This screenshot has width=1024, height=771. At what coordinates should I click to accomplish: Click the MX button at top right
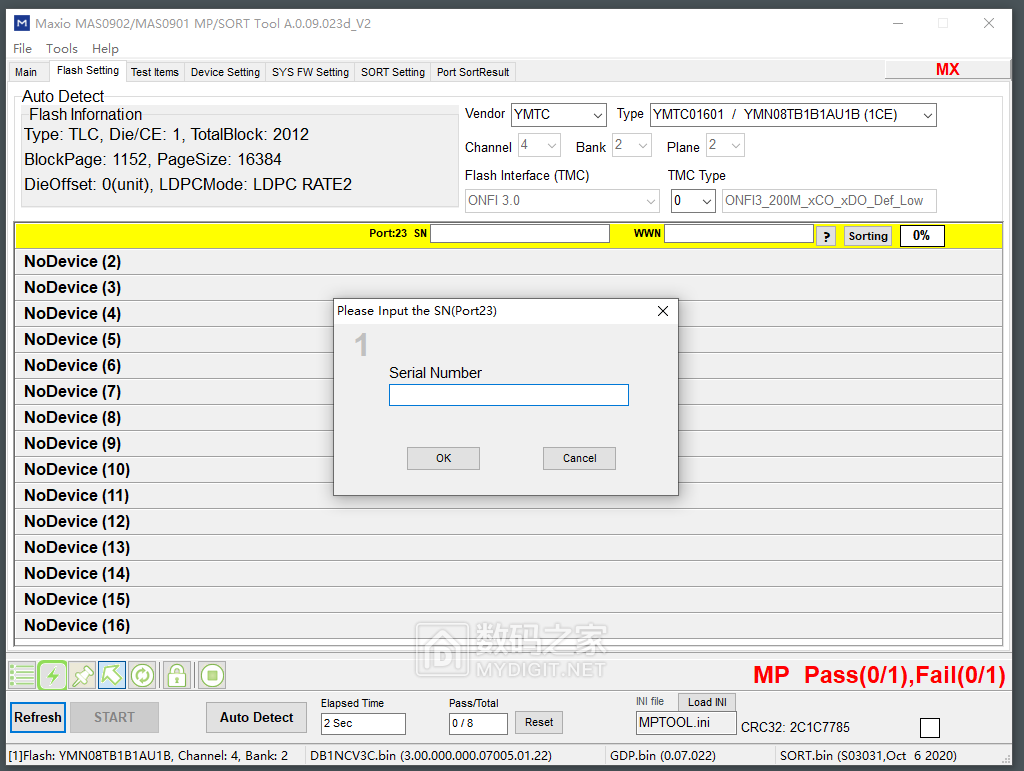coord(948,69)
